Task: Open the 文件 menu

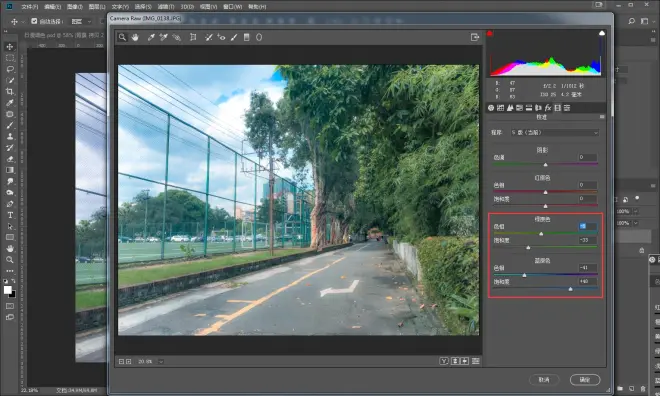Action: pyautogui.click(x=29, y=7)
